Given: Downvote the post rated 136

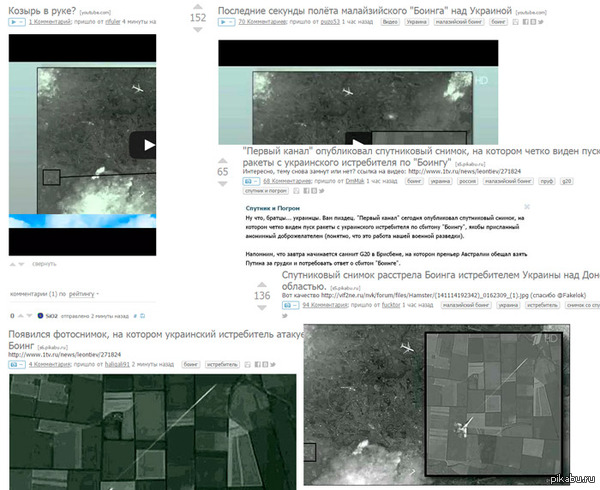Looking at the screenshot, I should click(262, 308).
